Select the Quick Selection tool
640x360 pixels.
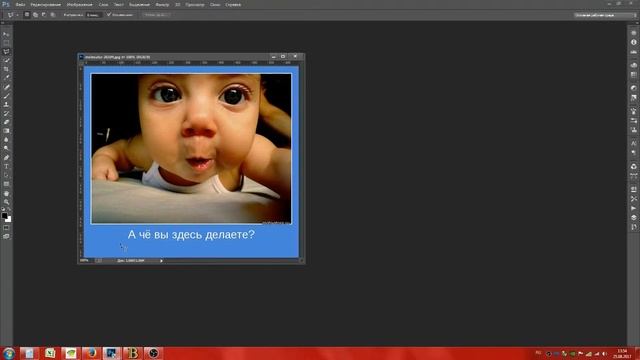(x=6, y=60)
